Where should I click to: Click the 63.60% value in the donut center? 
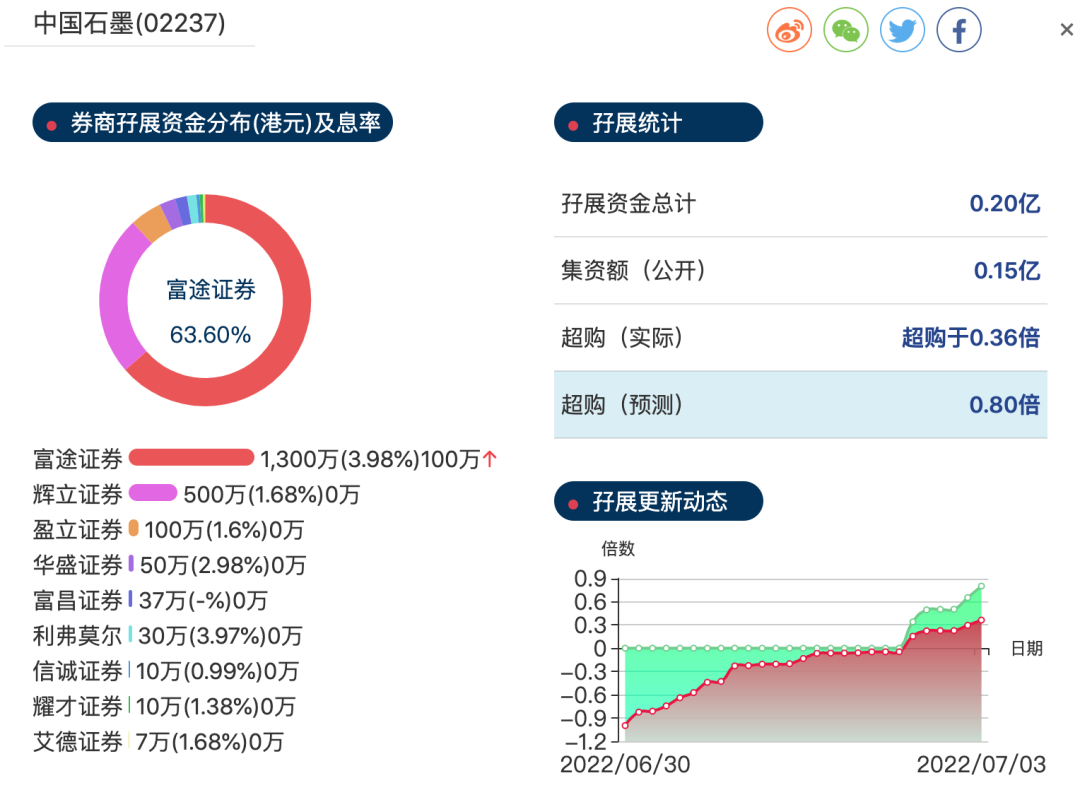coord(210,335)
